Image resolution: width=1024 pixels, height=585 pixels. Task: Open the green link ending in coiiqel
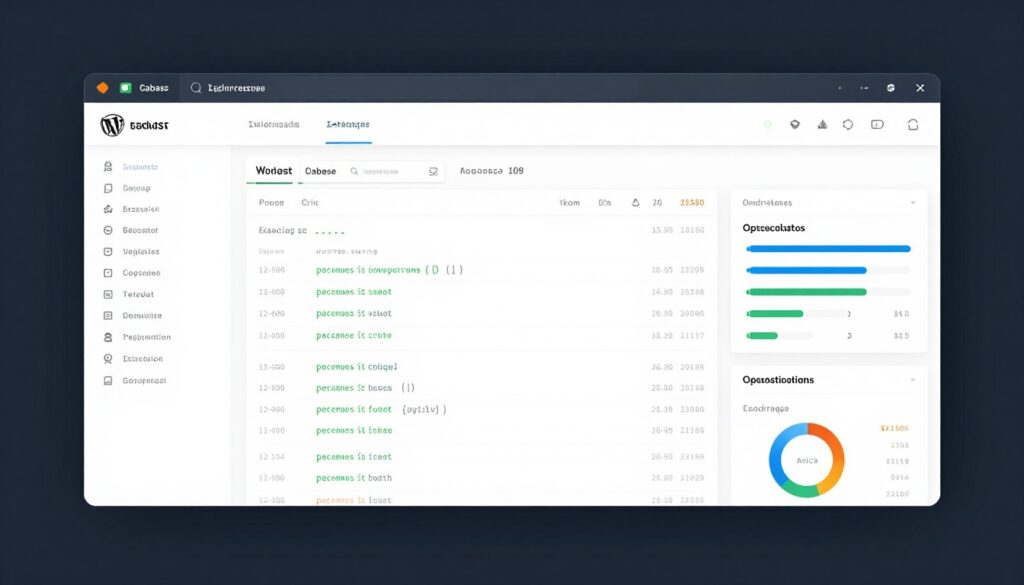(x=357, y=367)
